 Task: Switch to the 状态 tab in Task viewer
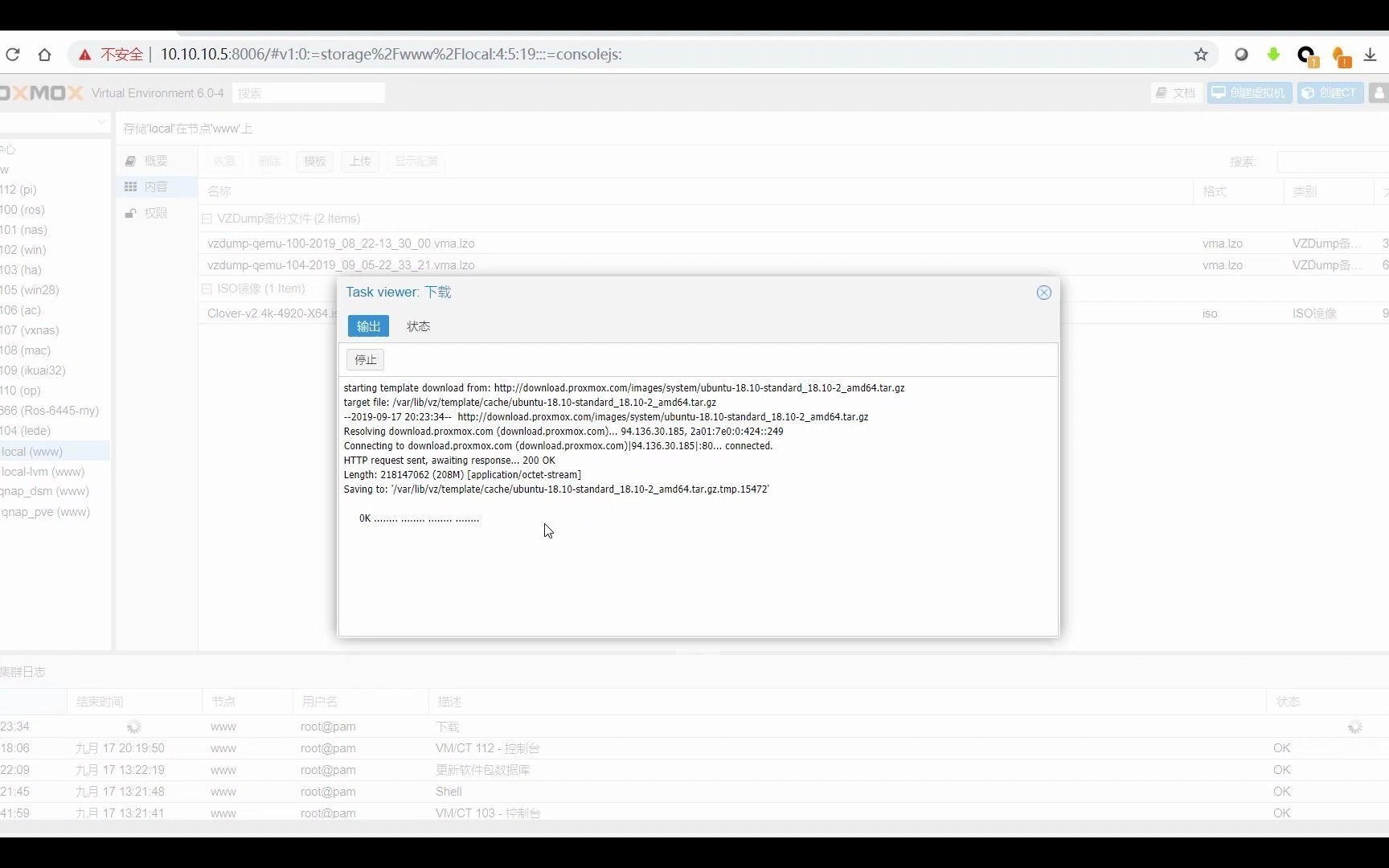[x=418, y=326]
